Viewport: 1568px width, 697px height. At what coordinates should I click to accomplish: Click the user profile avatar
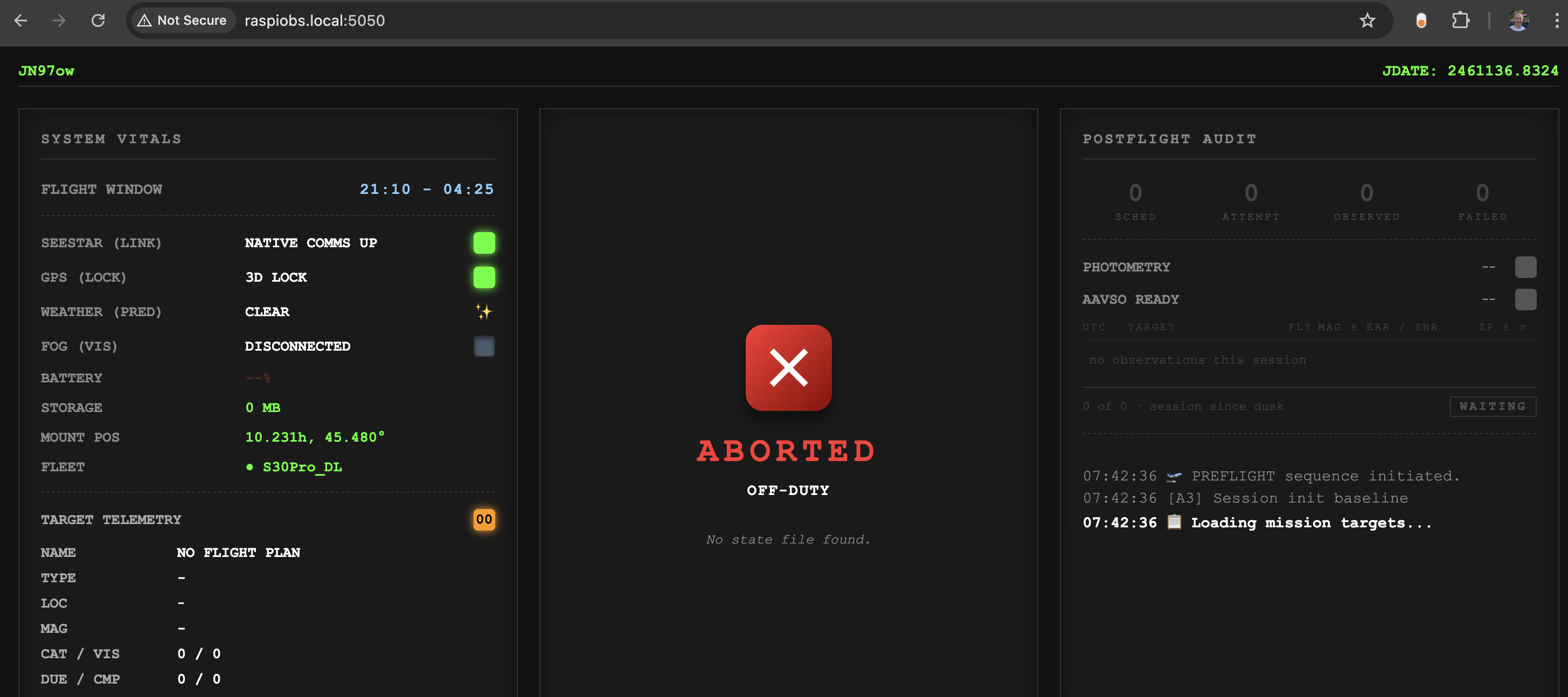(1518, 20)
